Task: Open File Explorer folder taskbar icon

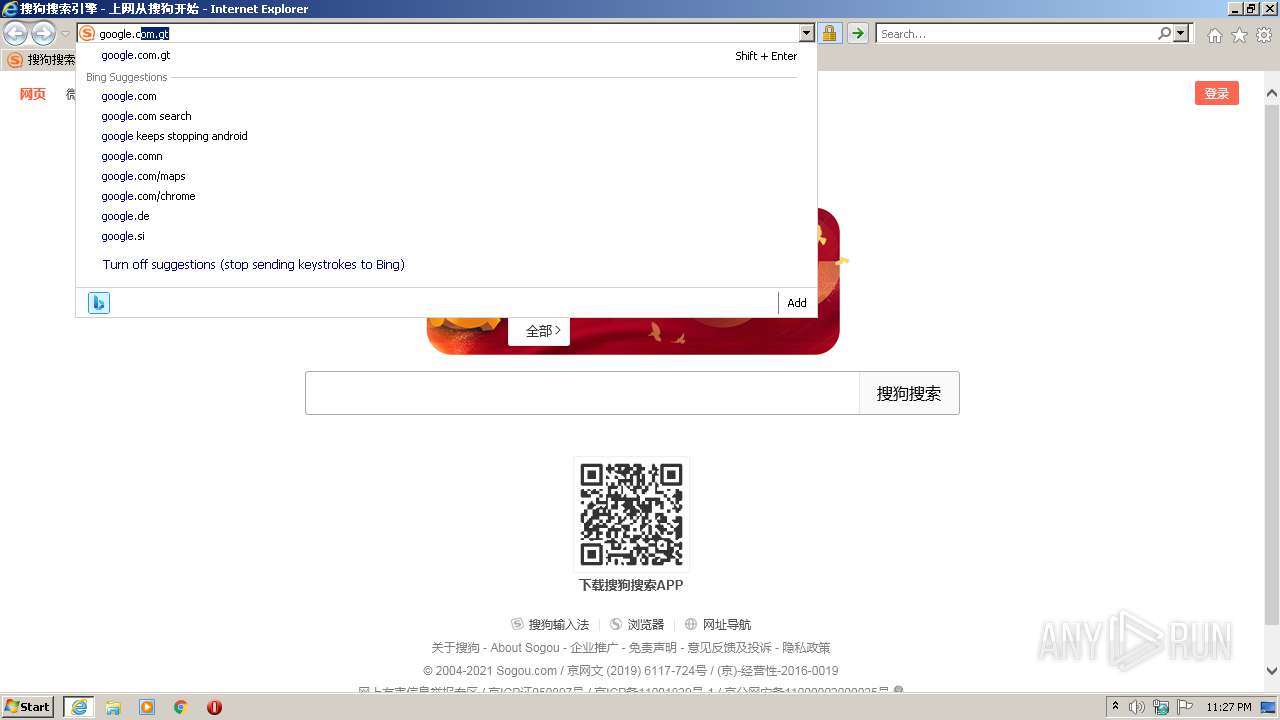Action: pos(113,707)
